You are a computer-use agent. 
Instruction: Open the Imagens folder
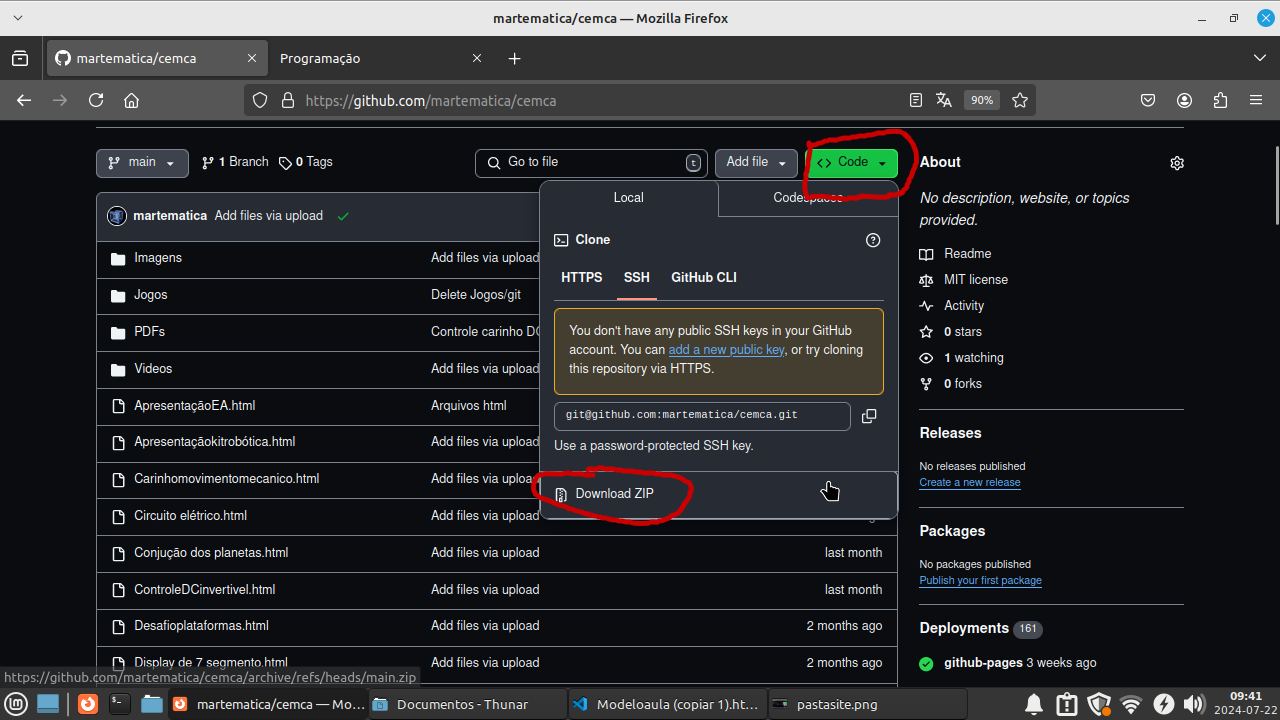tap(158, 258)
